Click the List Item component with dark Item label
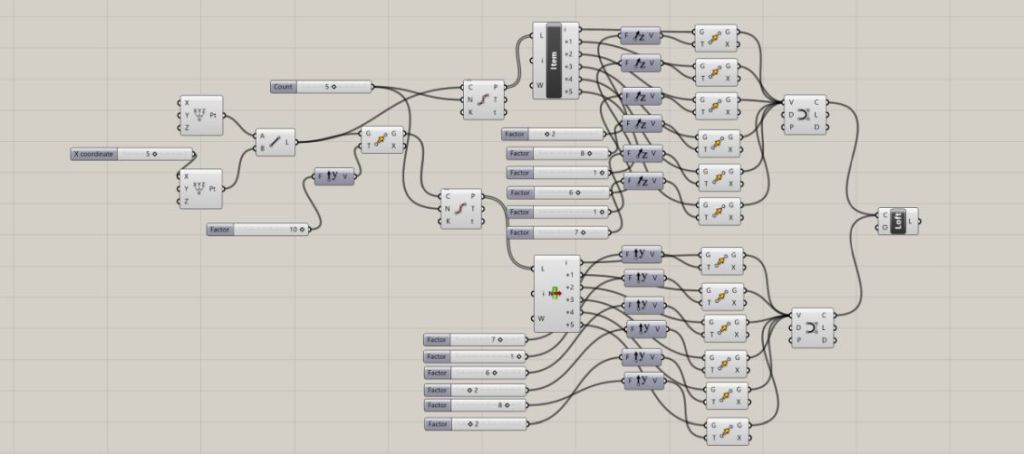The image size is (1024, 454). point(554,61)
